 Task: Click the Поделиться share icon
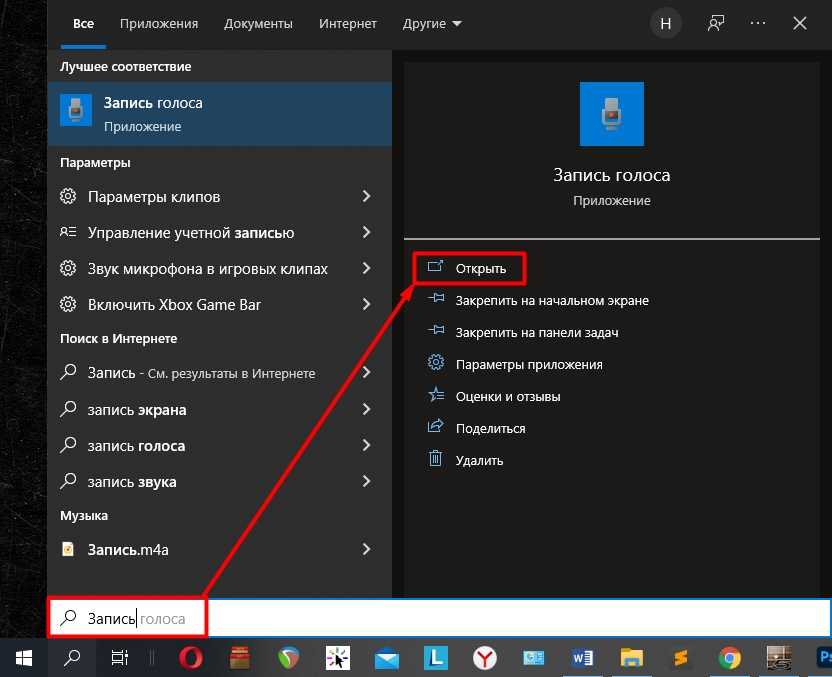click(435, 428)
